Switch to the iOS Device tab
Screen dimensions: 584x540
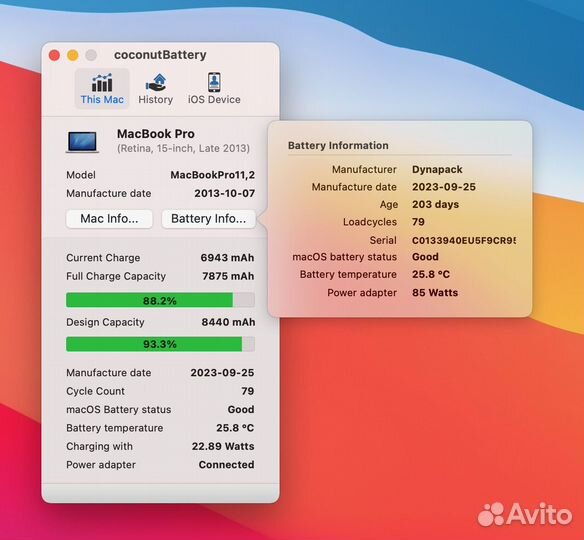point(214,89)
